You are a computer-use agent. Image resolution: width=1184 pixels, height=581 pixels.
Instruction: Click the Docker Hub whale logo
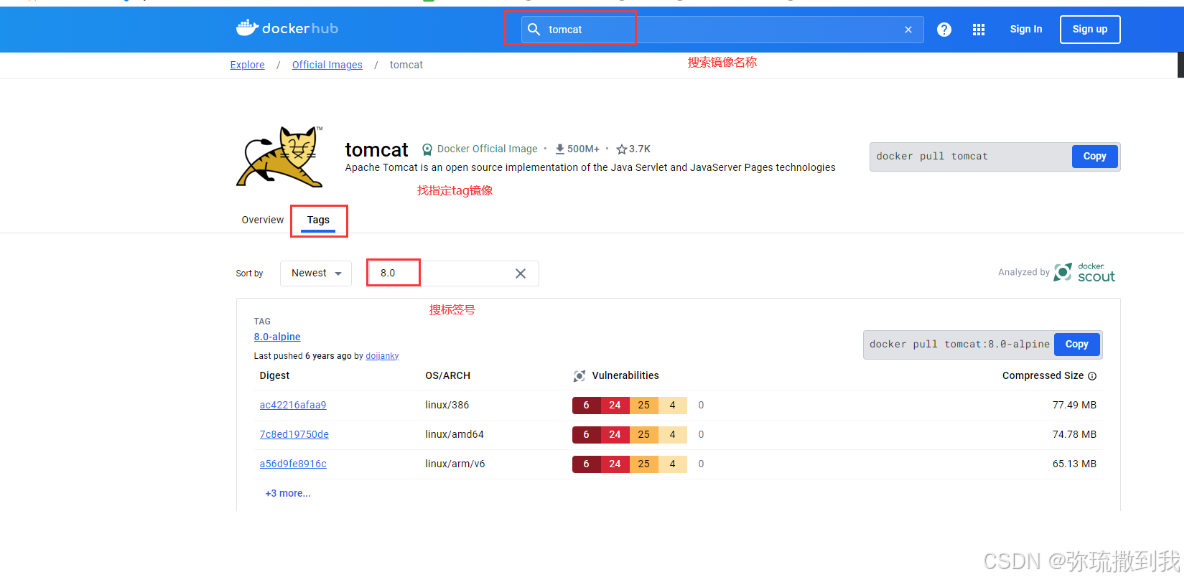point(246,29)
